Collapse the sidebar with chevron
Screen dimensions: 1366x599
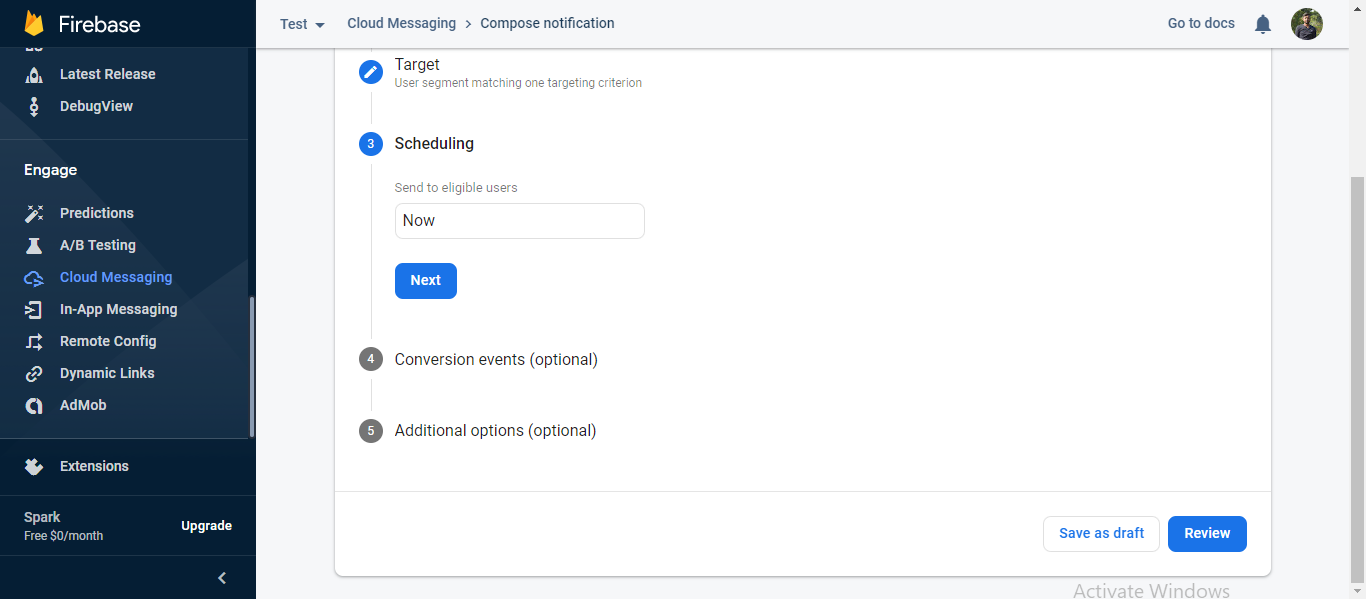click(x=221, y=577)
